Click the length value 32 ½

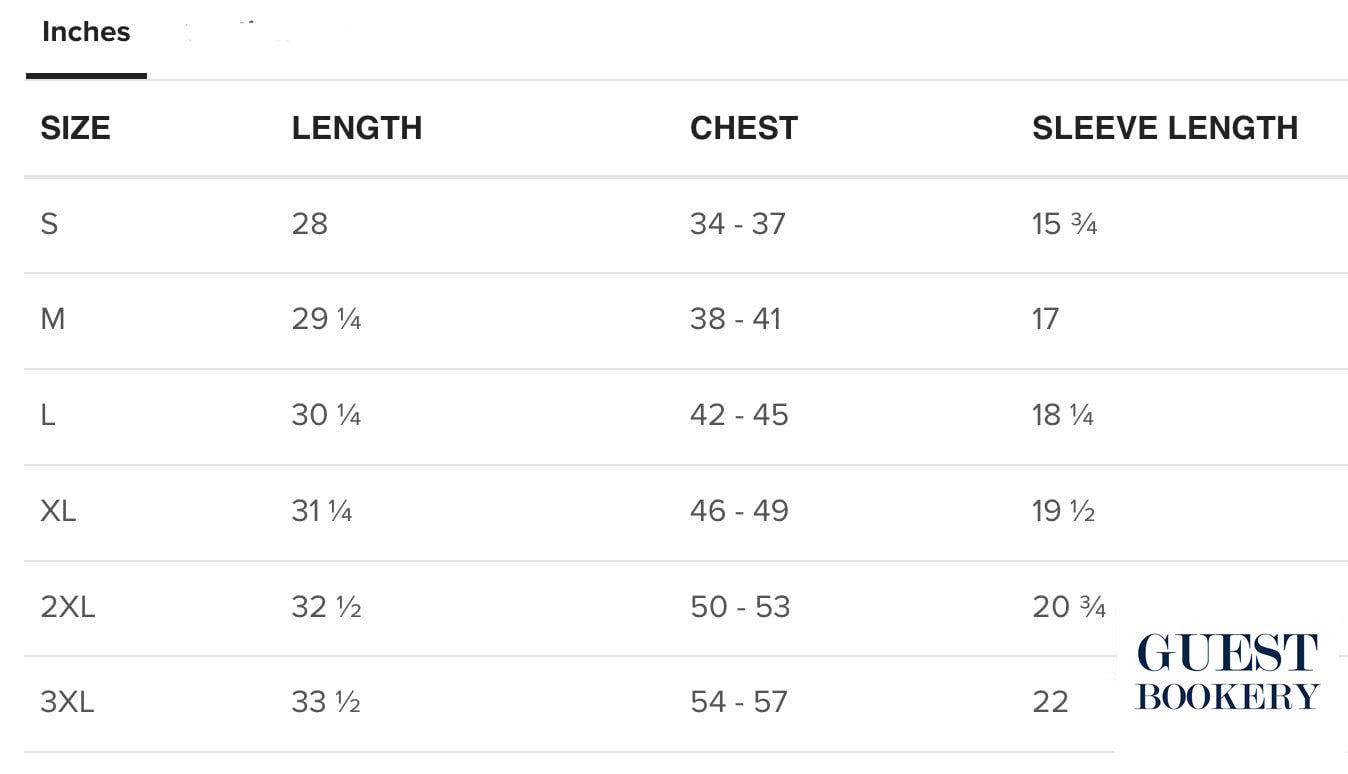pyautogui.click(x=326, y=607)
